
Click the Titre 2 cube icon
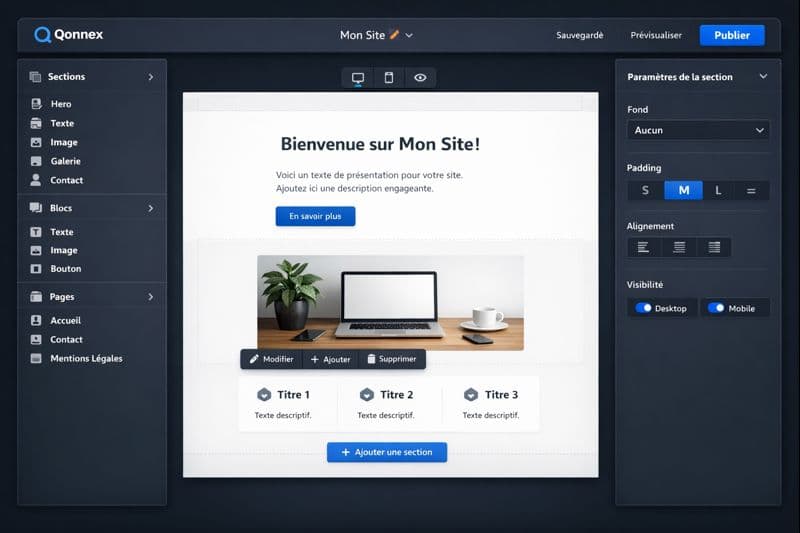click(x=367, y=394)
